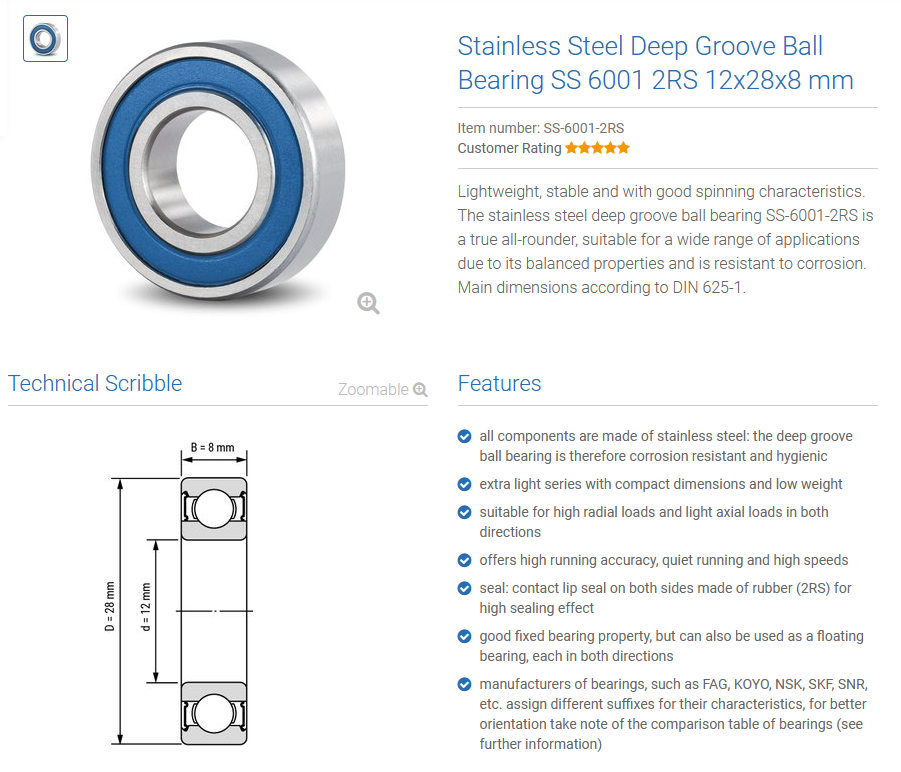The width and height of the screenshot is (901, 772).
Task: Click the bearing thumbnail image
Action: click(45, 38)
